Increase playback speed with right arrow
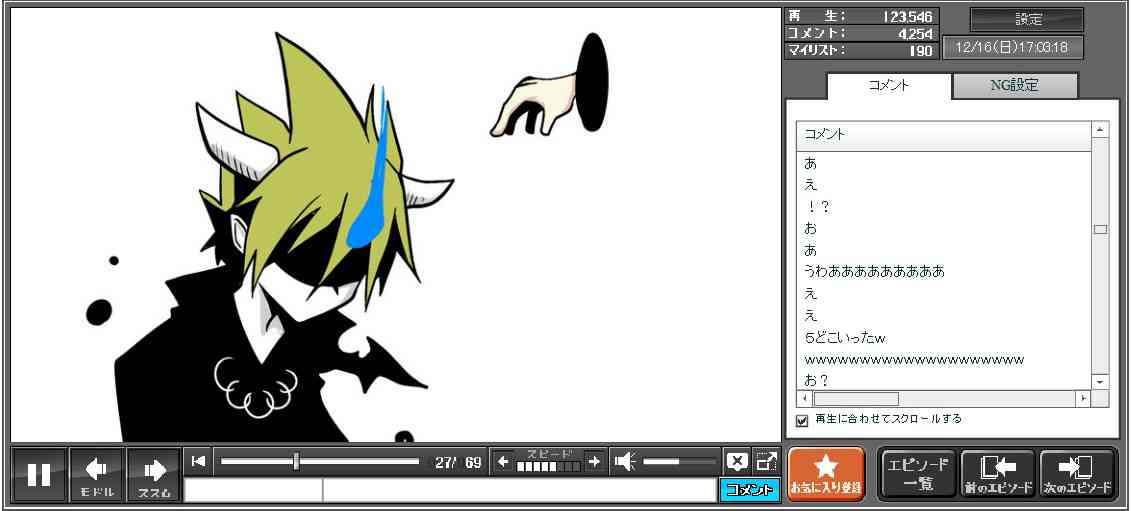 pyautogui.click(x=594, y=461)
